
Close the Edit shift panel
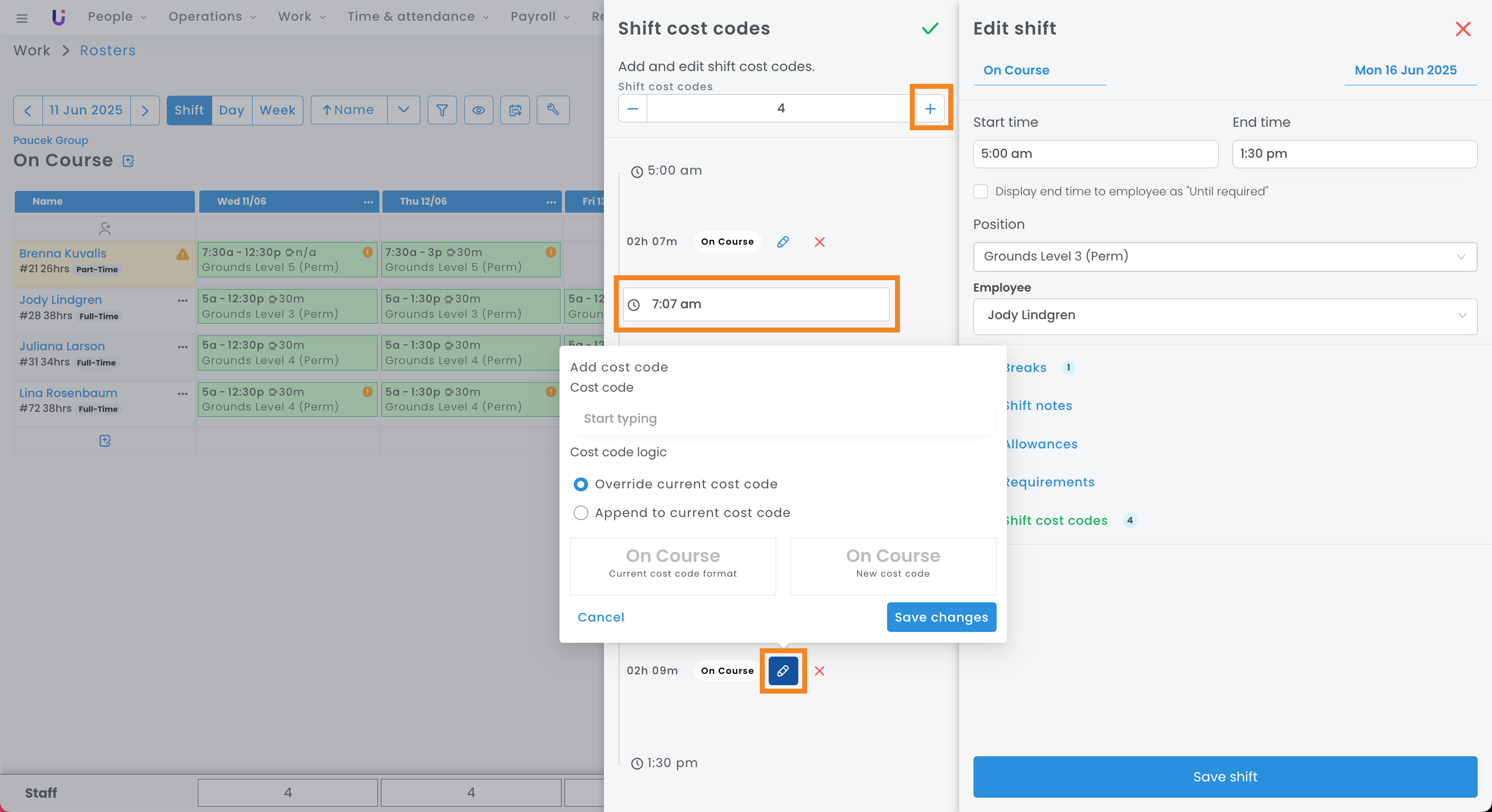click(1462, 29)
